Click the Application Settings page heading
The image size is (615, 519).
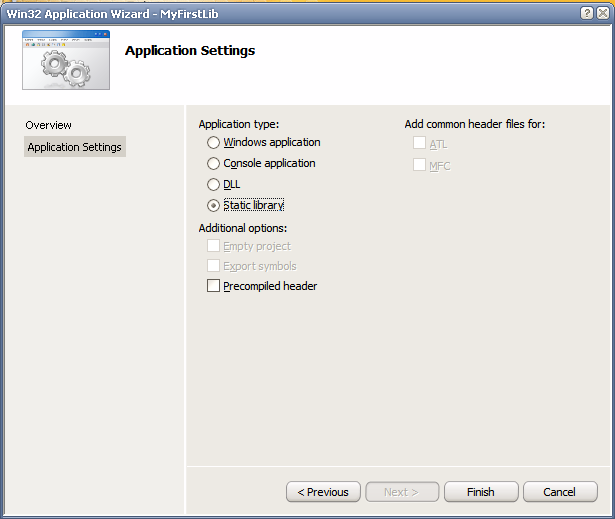[x=190, y=51]
